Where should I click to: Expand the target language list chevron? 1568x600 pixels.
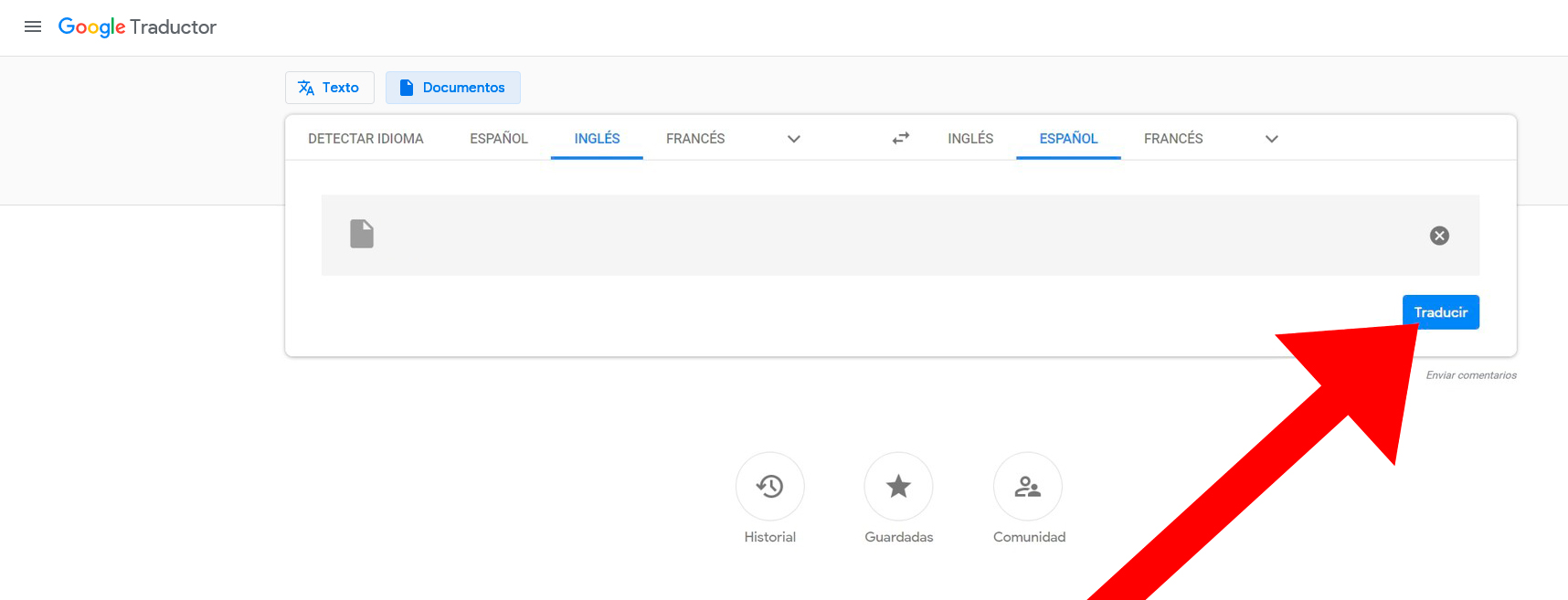pos(1272,139)
